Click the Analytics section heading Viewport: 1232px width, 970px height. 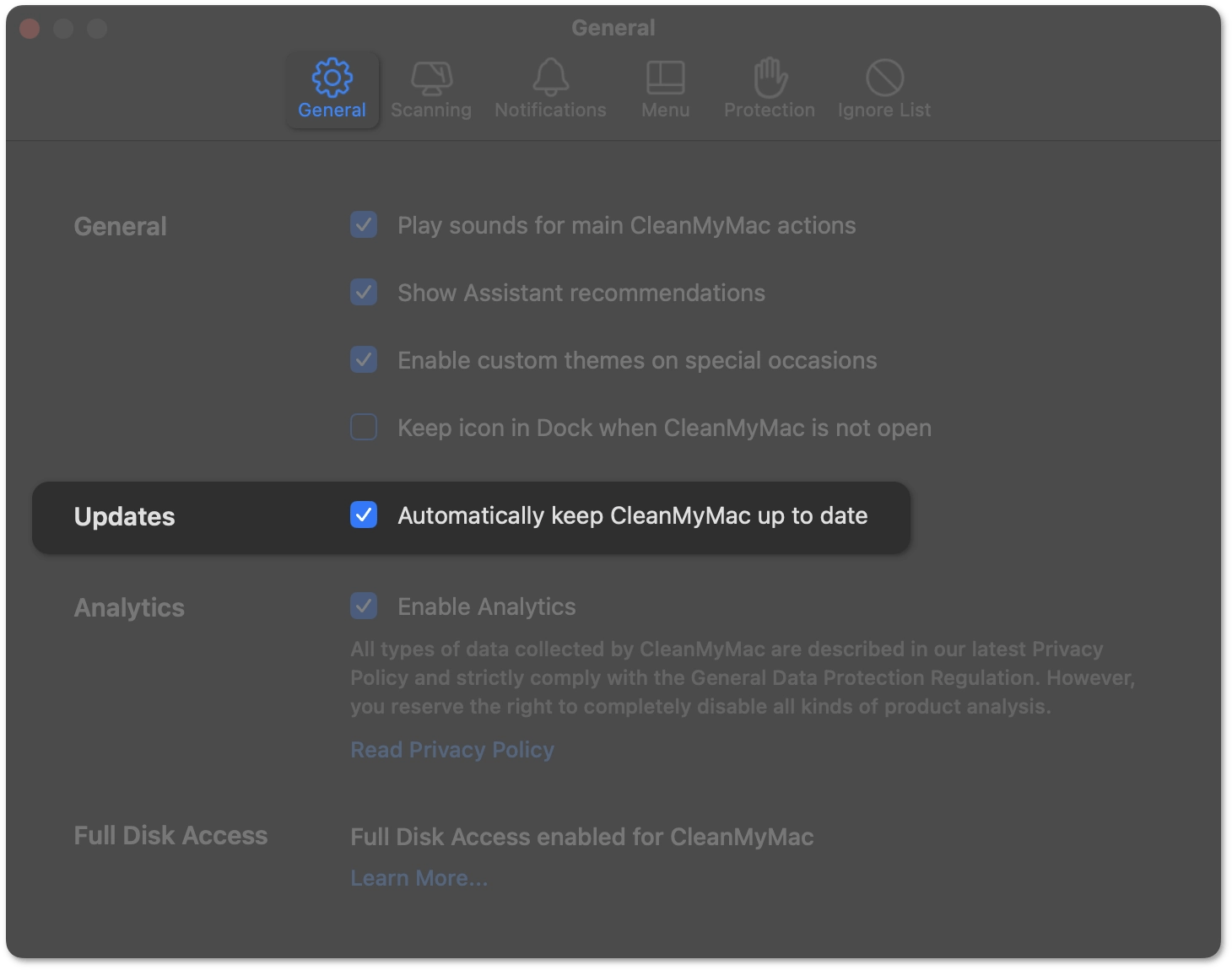tap(129, 607)
